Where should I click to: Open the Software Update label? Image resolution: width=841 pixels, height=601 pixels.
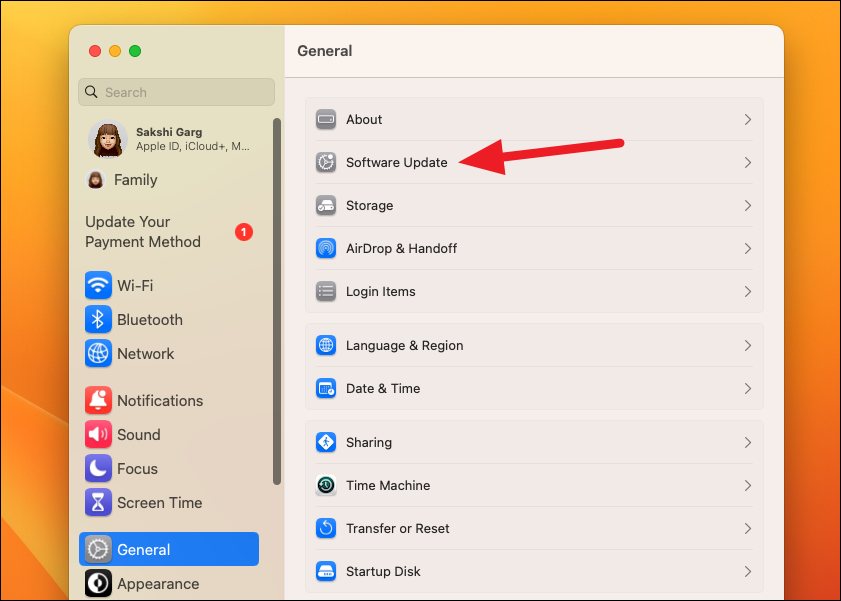coord(397,162)
